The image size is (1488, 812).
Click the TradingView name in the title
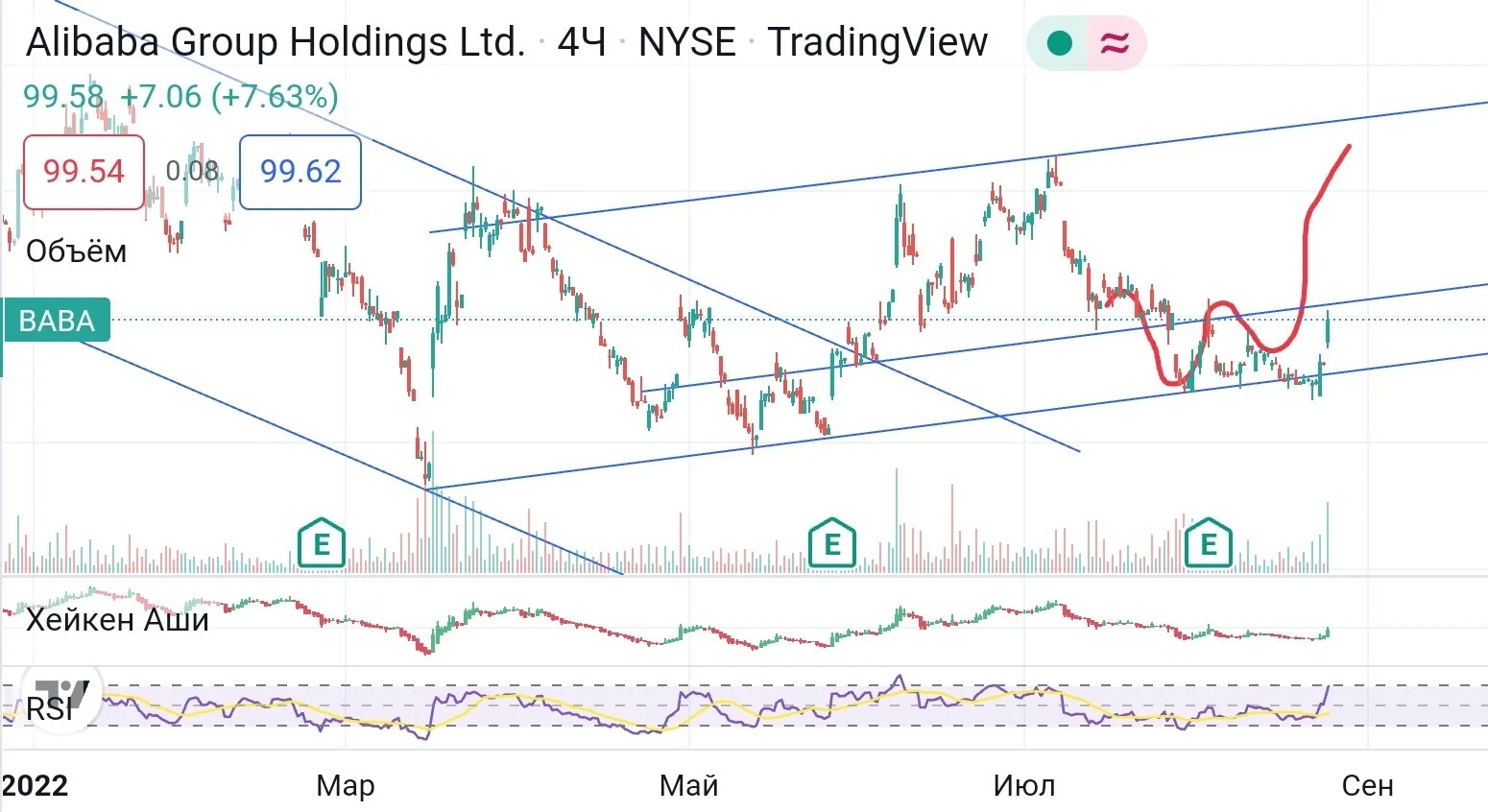[x=877, y=42]
